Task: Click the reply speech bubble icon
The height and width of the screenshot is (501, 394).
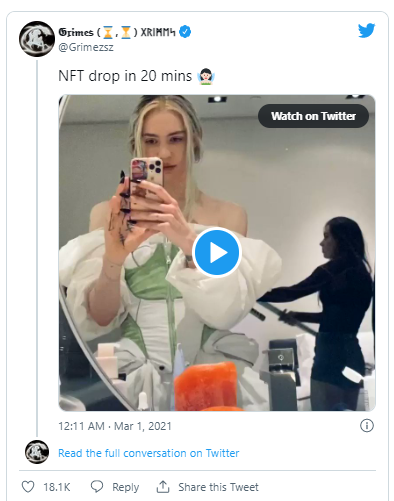Action: 97,487
